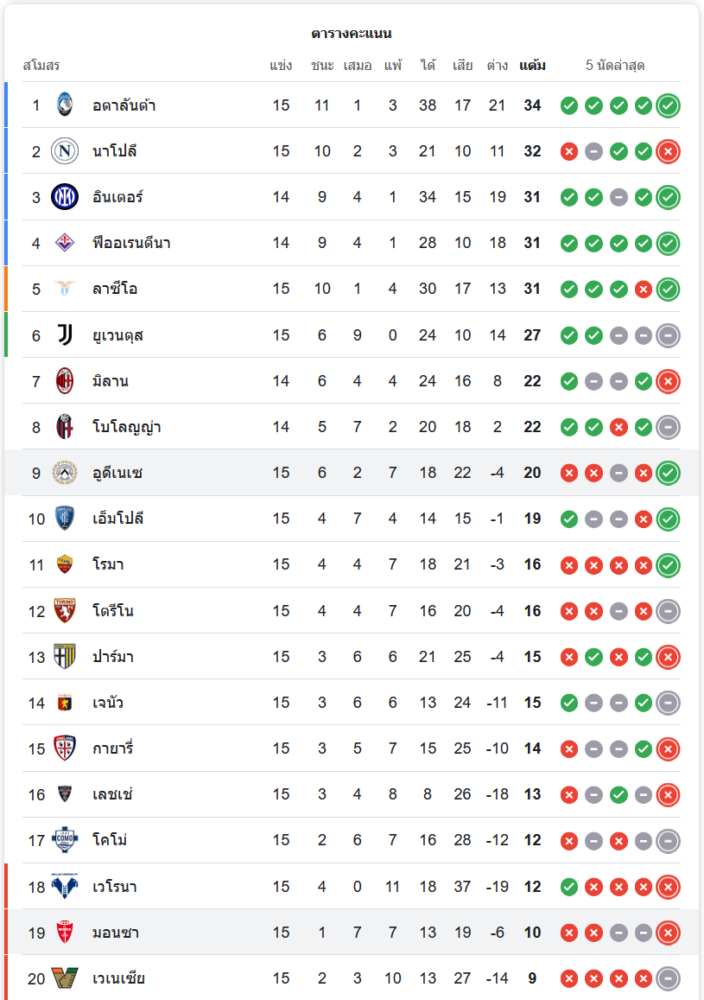Open the โบโลญญ่า team link

(x=127, y=427)
